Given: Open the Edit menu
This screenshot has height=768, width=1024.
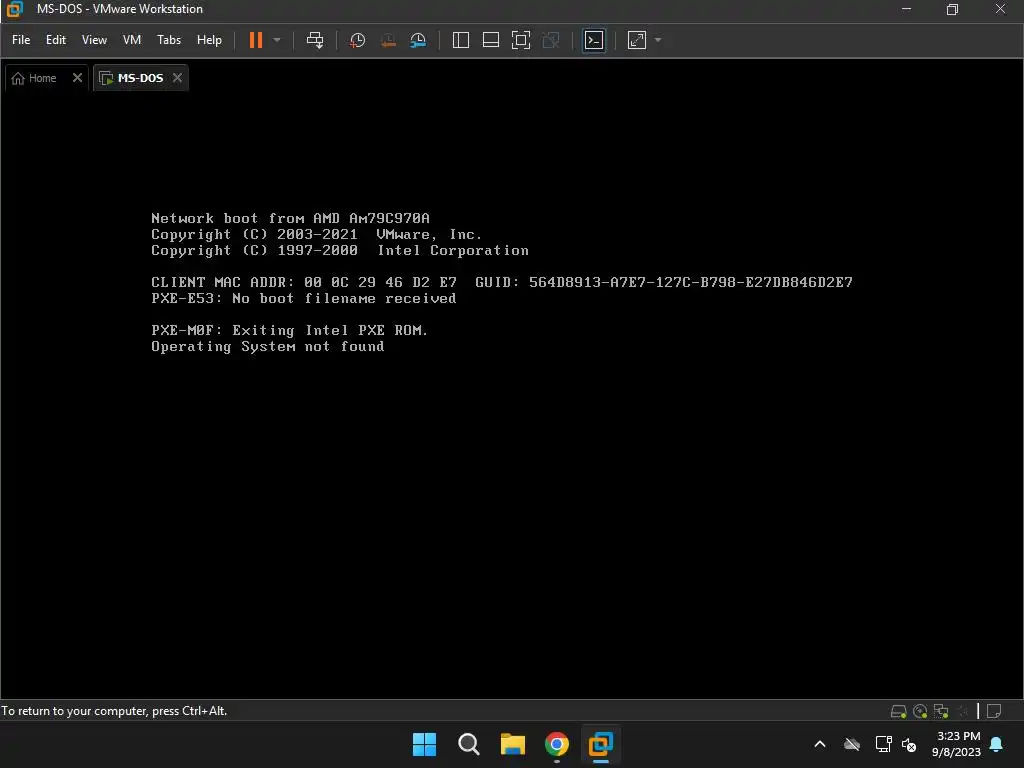Looking at the screenshot, I should (x=56, y=40).
